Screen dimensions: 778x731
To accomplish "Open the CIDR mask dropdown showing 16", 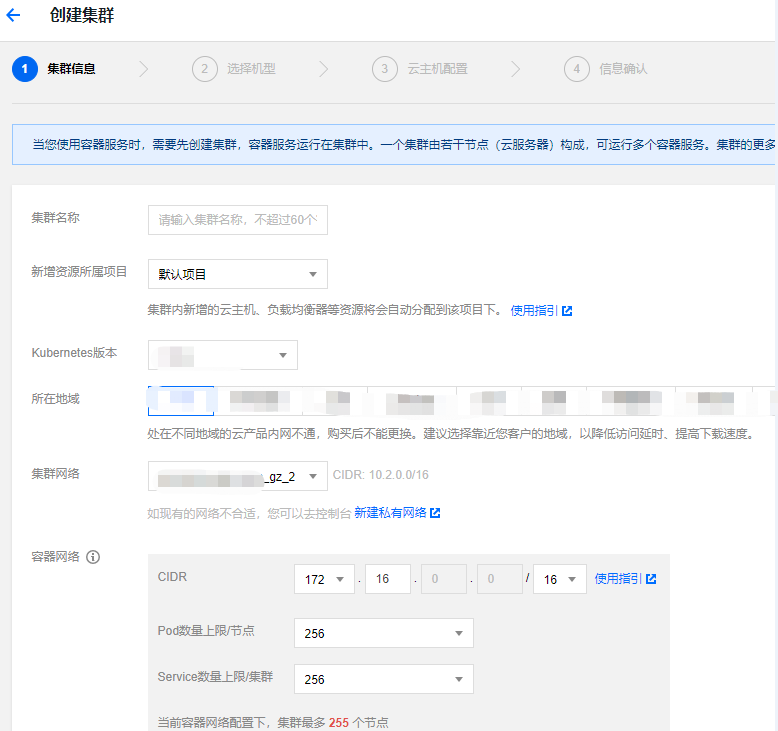I will 560,579.
